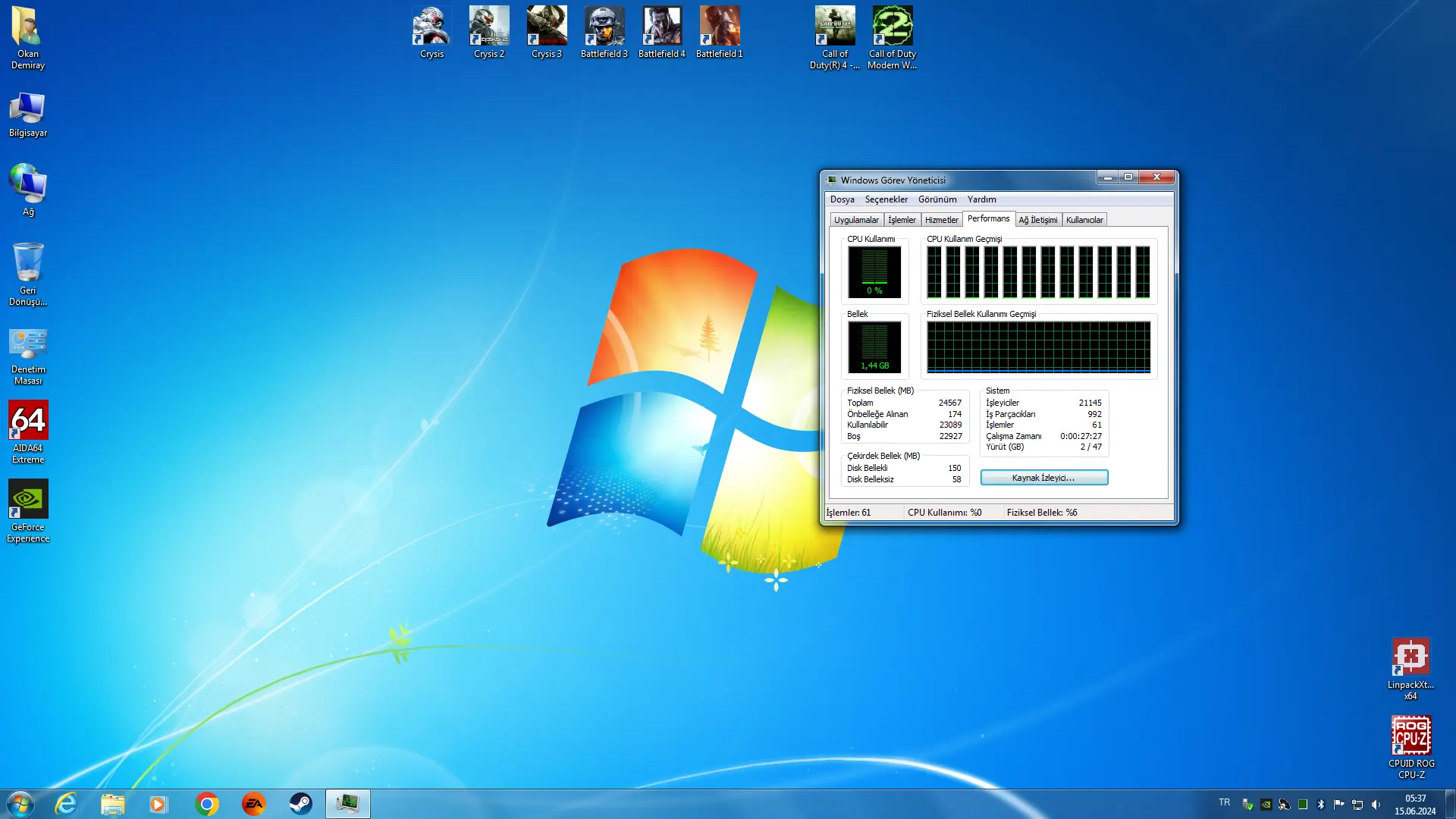The image size is (1456, 819).
Task: Maximize the Windows Görev Yöneticisi window
Action: pyautogui.click(x=1128, y=177)
